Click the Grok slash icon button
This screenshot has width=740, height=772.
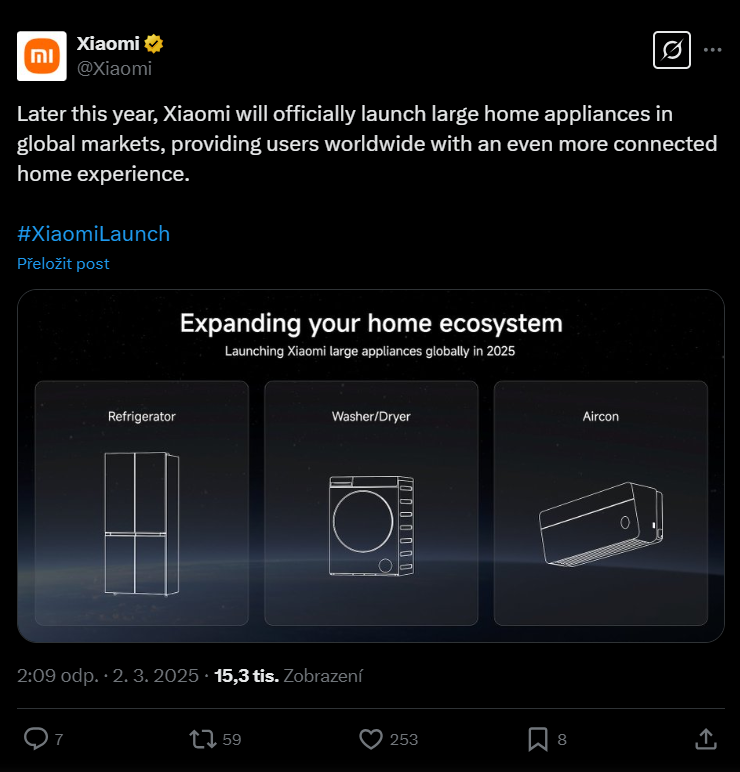672,49
